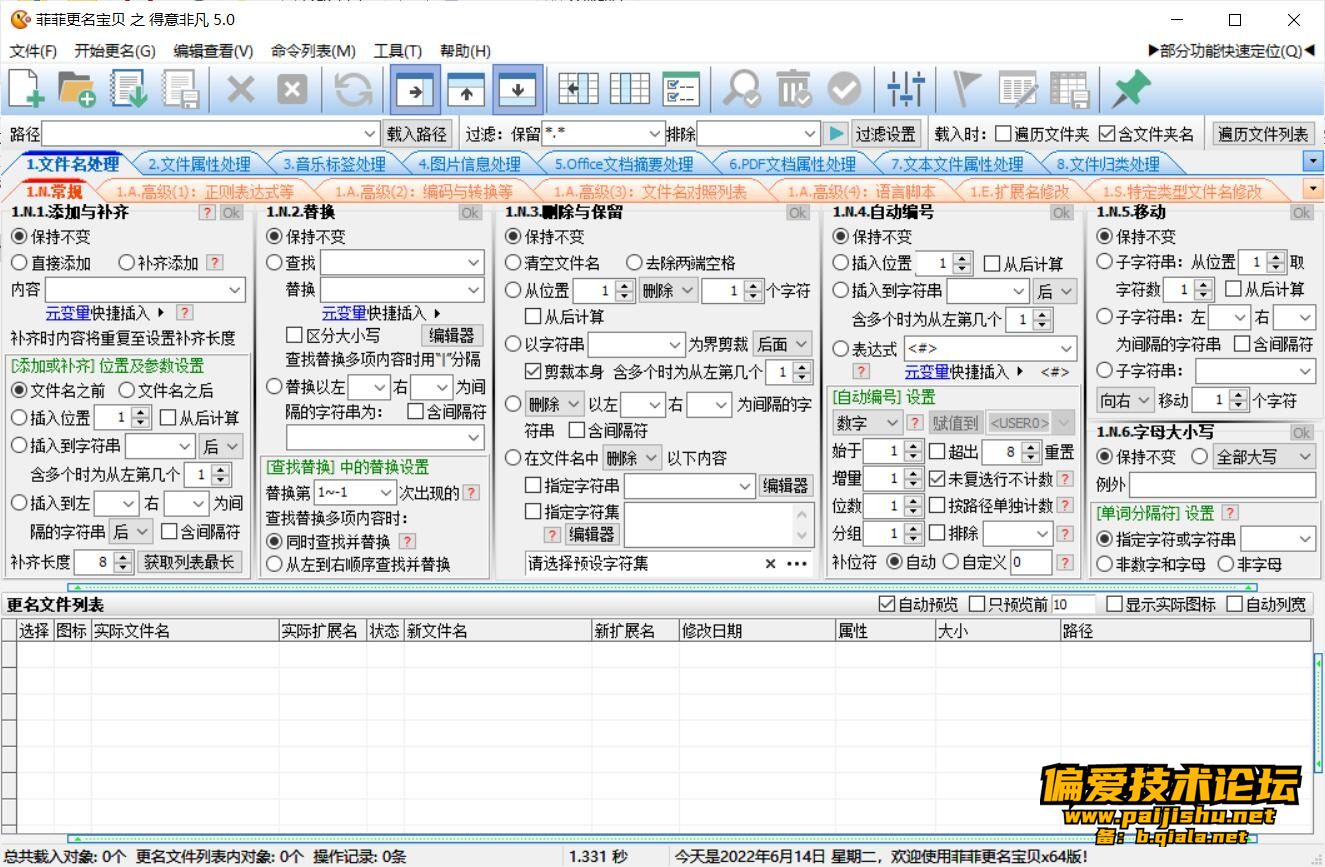Open the 文件(F) menu
Image resolution: width=1325 pixels, height=867 pixels.
33,51
